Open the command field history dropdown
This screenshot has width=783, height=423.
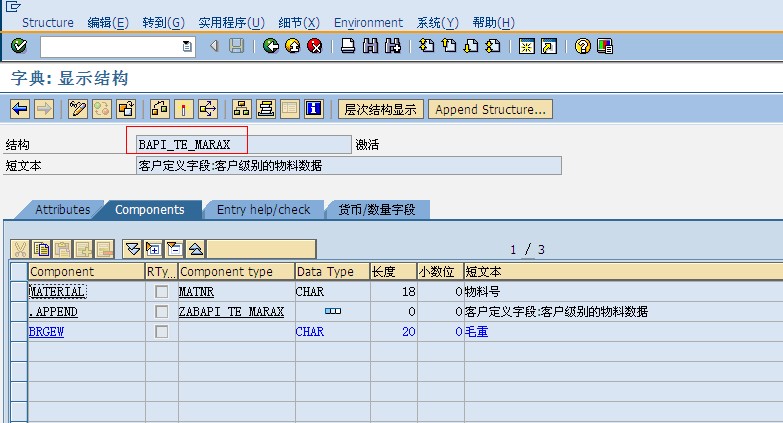[187, 46]
